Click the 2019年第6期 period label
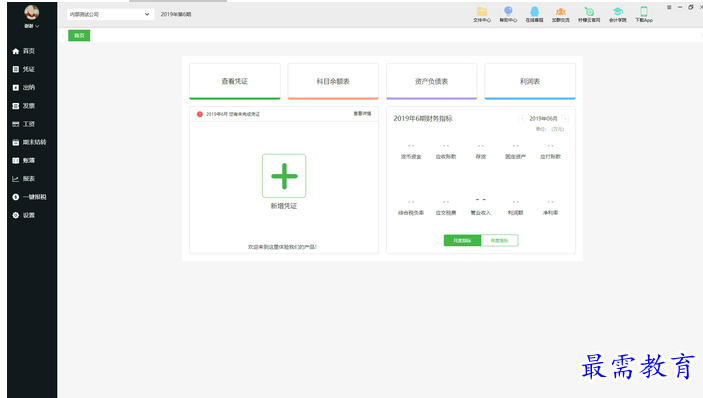This screenshot has width=703, height=398. [x=176, y=14]
